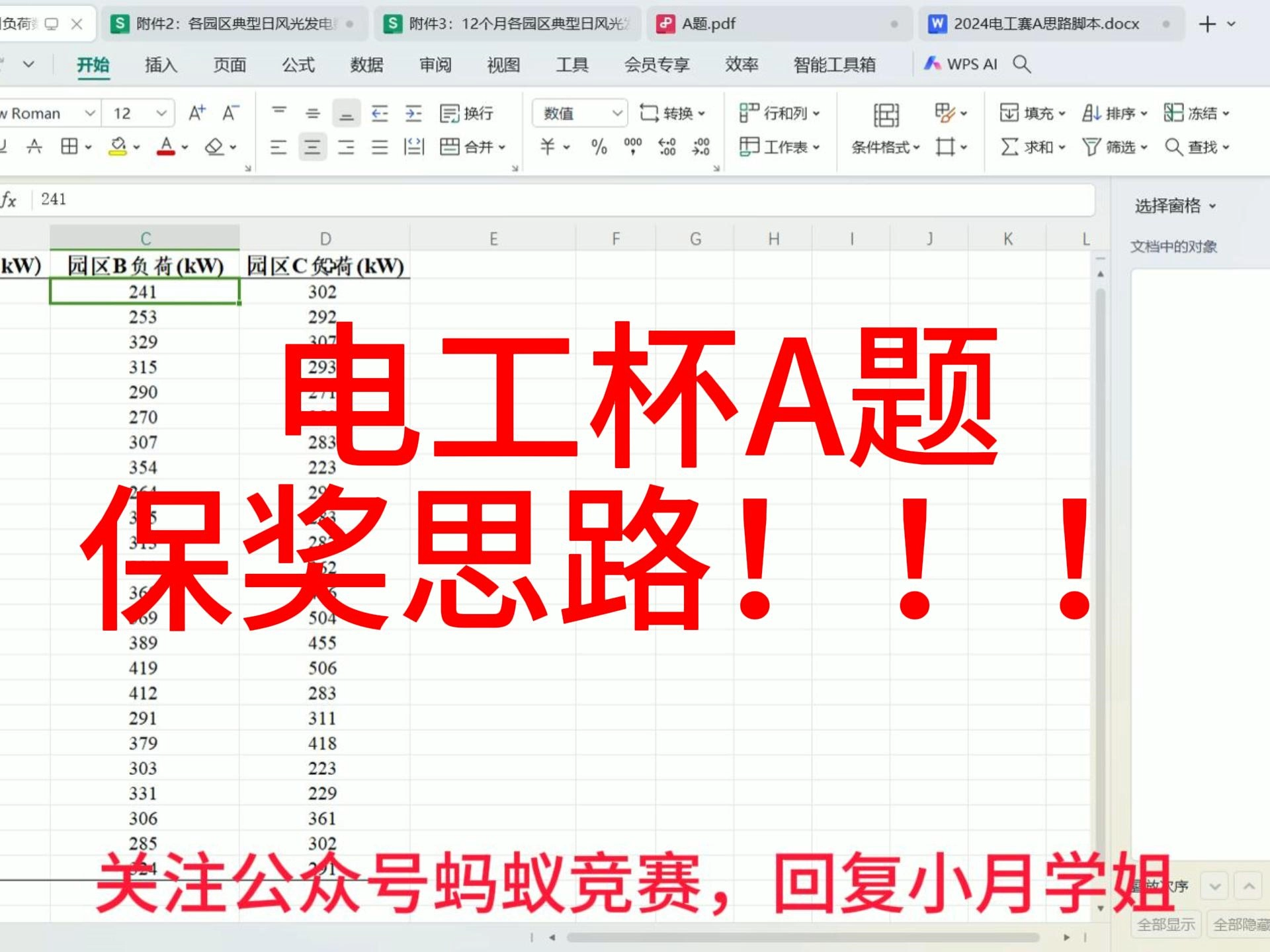Click 查找 find button
Screen dimensions: 1270x952
[1197, 146]
